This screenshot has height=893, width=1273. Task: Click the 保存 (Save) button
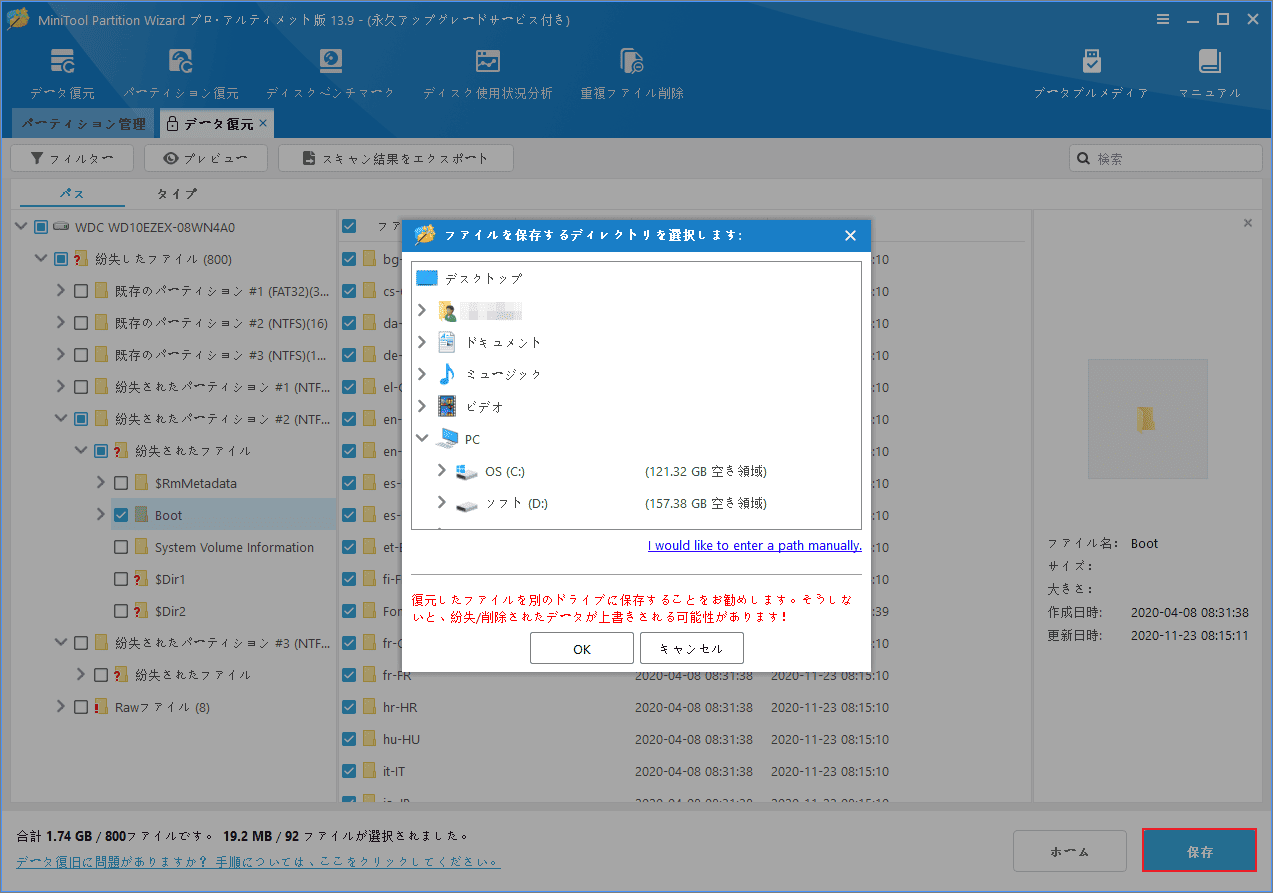click(x=1199, y=852)
